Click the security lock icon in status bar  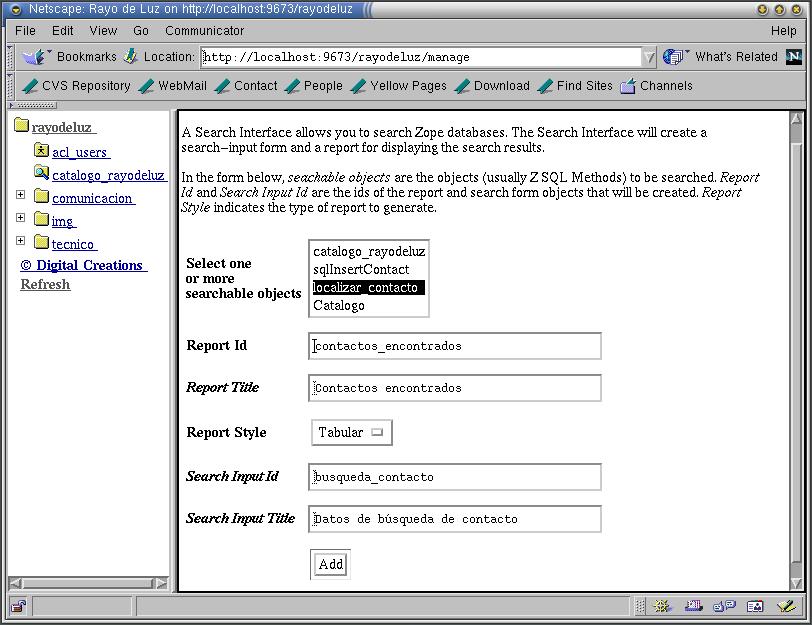pos(19,606)
